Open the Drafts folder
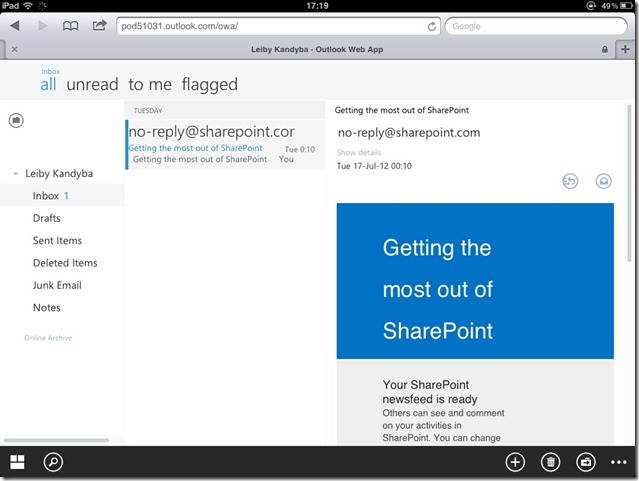 tap(46, 218)
